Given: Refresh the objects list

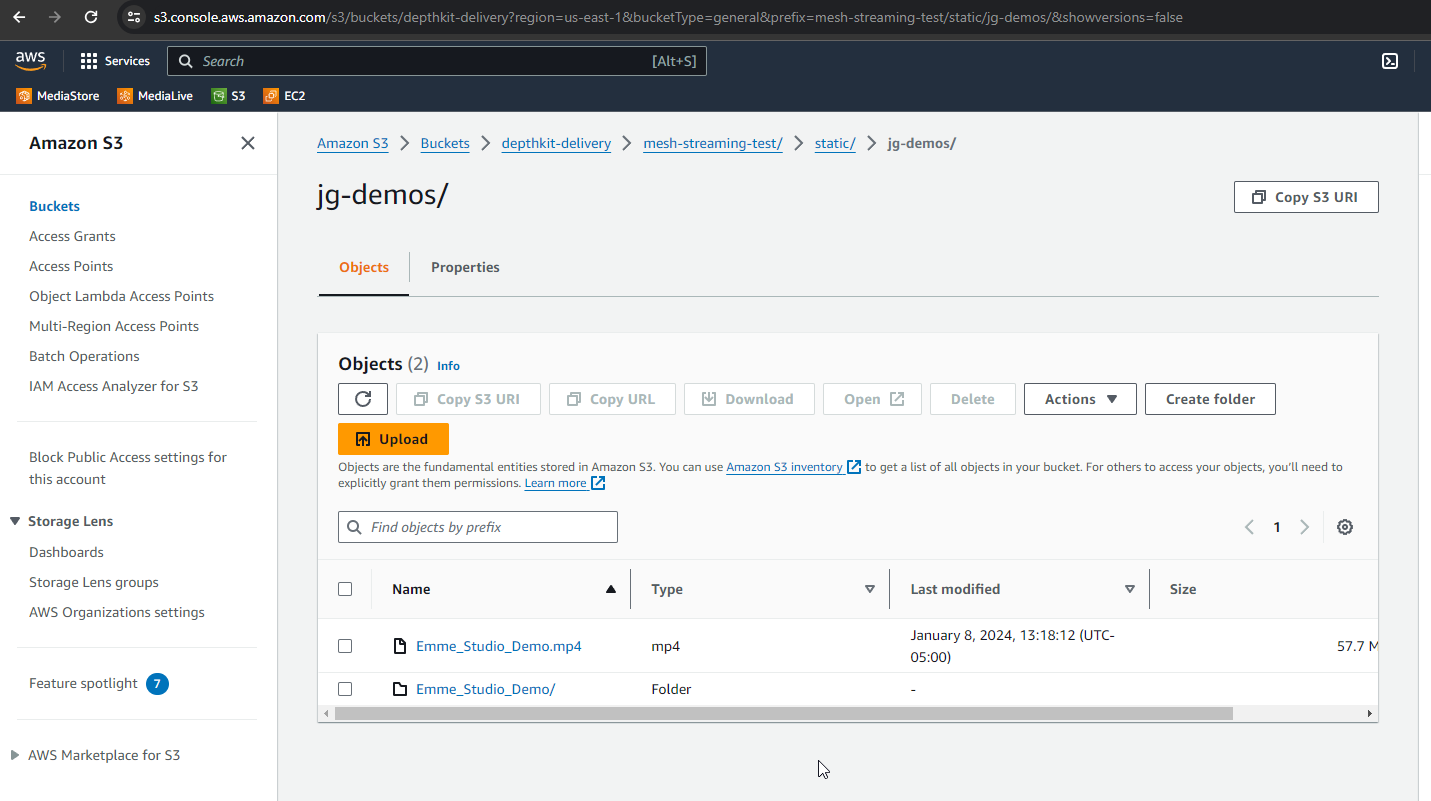Looking at the screenshot, I should [x=363, y=399].
